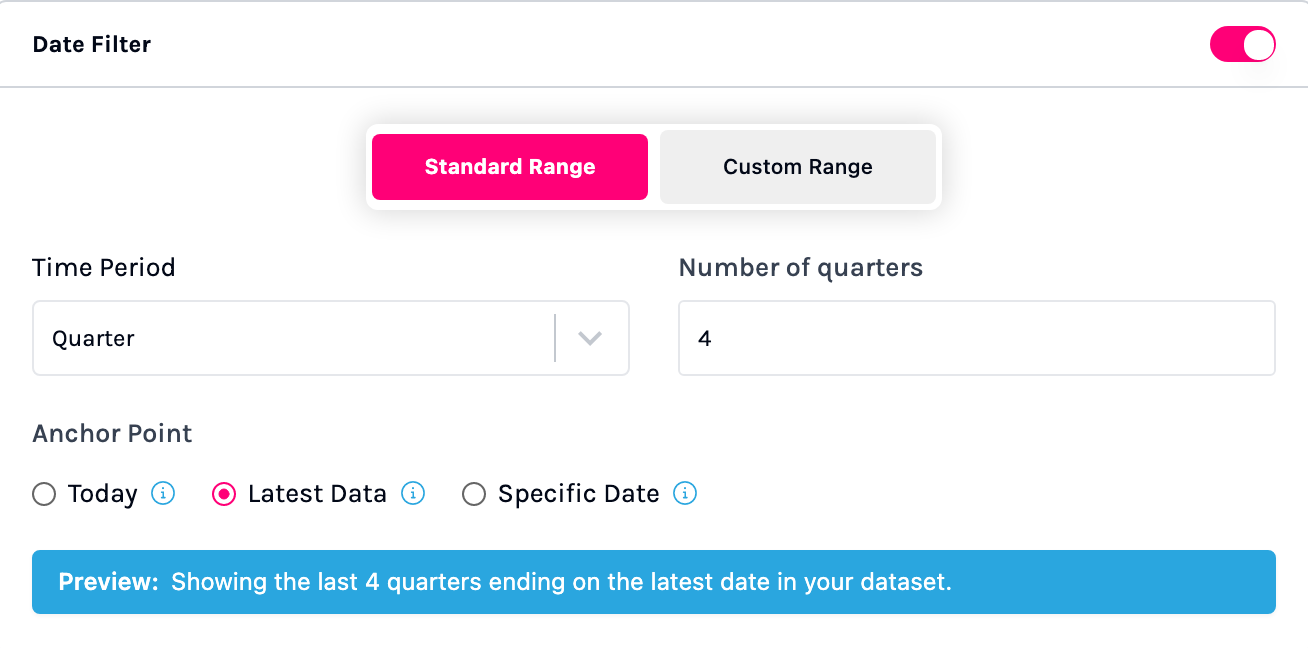Select the Today radio button
1308x648 pixels.
[44, 494]
